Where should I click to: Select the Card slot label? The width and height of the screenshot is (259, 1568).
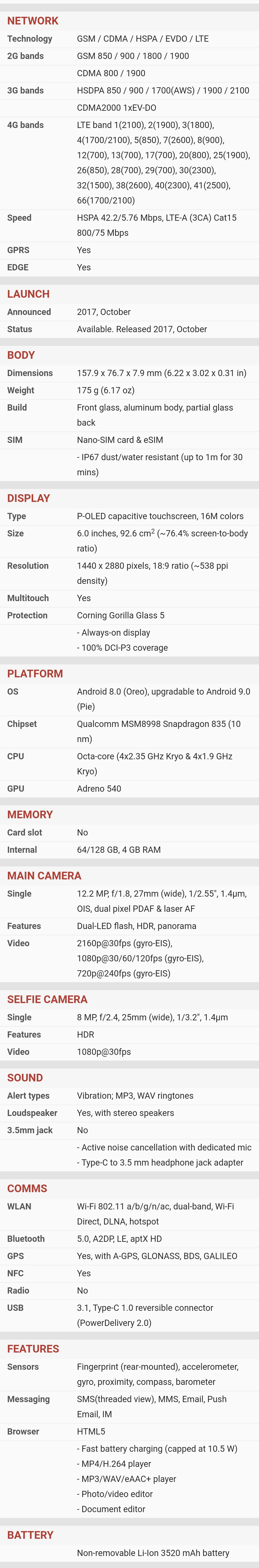(x=24, y=832)
